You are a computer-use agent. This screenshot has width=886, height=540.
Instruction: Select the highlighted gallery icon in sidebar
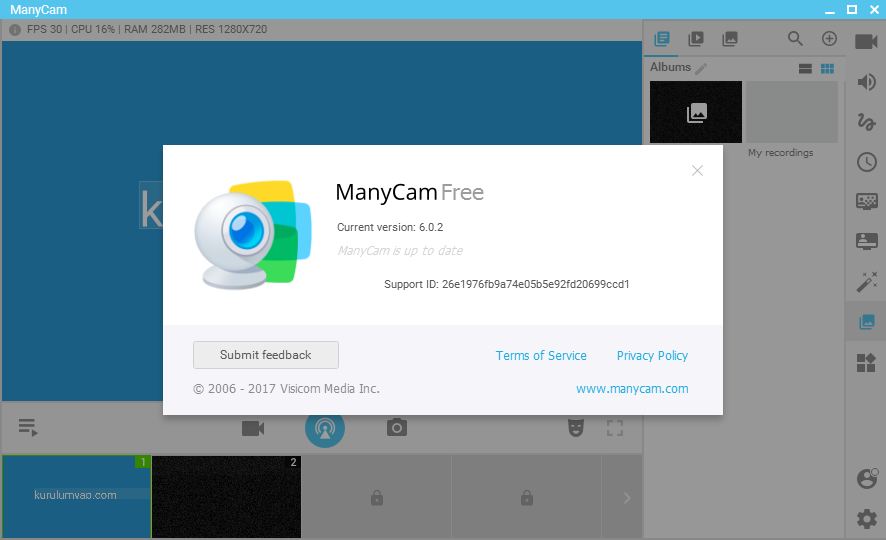[866, 322]
